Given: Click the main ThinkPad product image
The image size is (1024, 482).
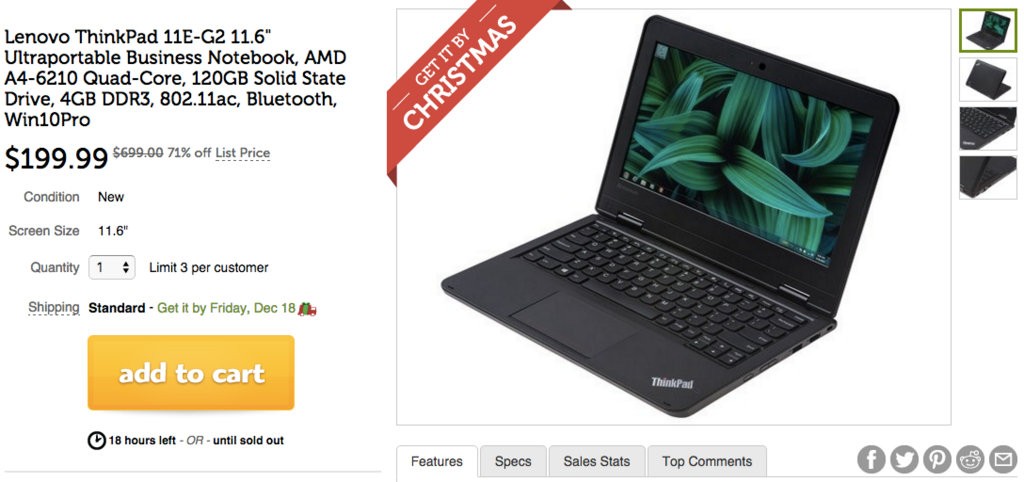Looking at the screenshot, I should pos(673,217).
